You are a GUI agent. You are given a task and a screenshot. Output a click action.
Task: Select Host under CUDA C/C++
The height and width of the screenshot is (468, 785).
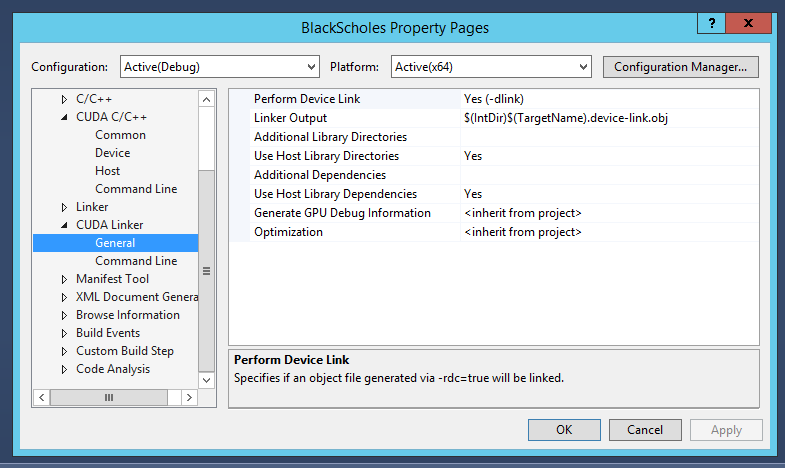pos(107,171)
